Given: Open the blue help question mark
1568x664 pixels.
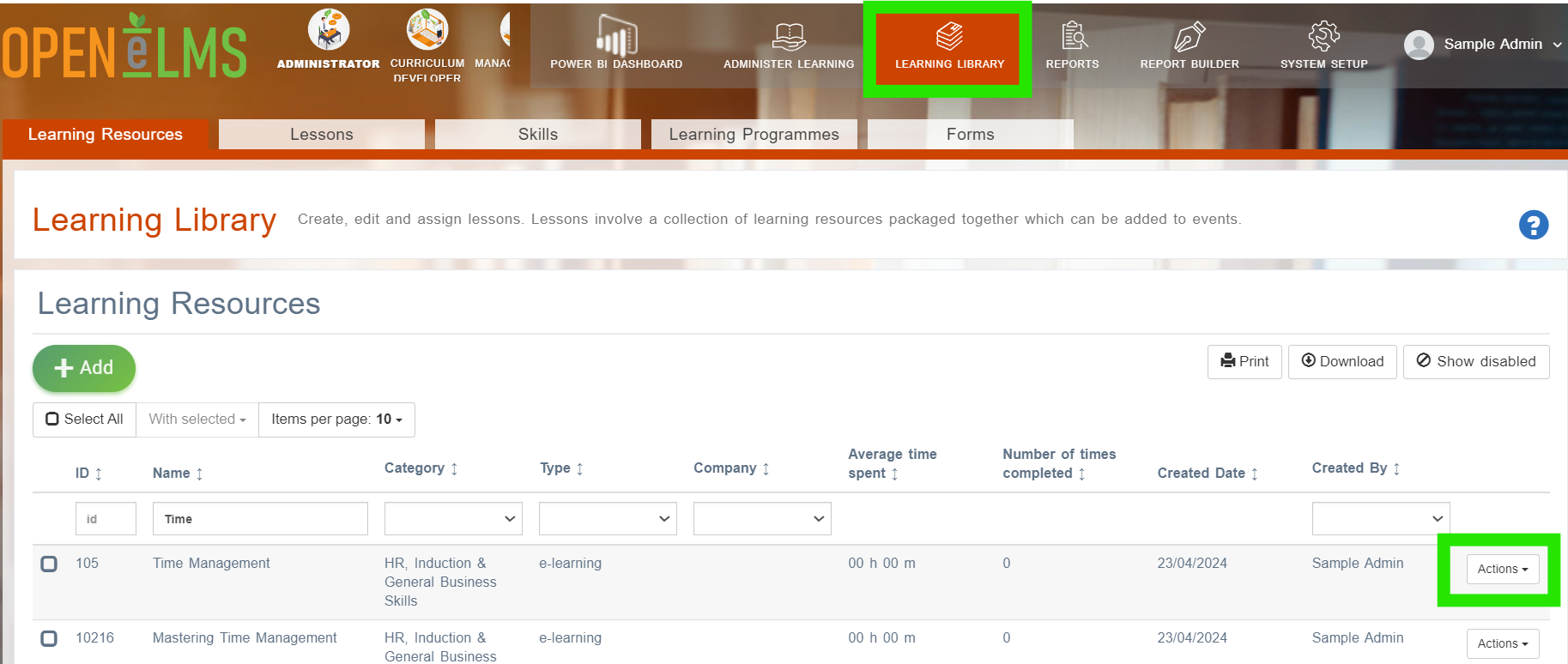Looking at the screenshot, I should coord(1534,225).
